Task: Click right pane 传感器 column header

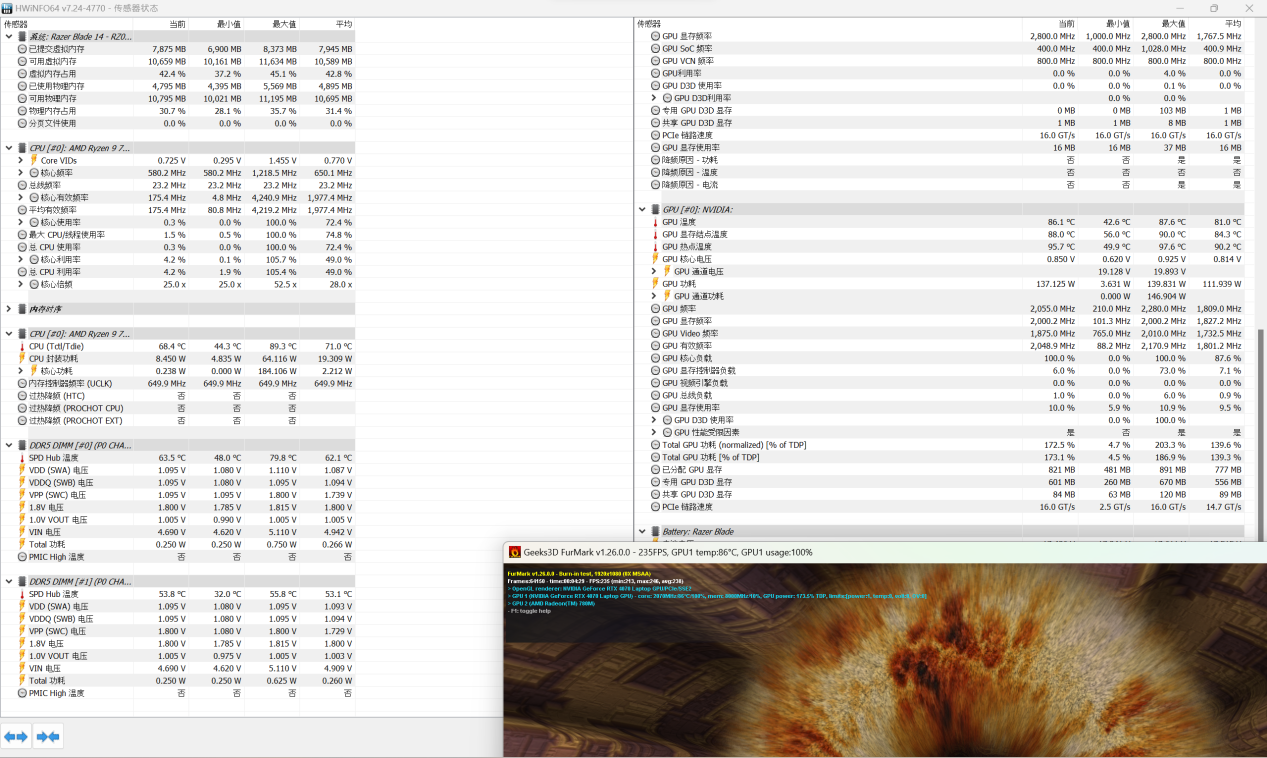Action: click(x=829, y=23)
